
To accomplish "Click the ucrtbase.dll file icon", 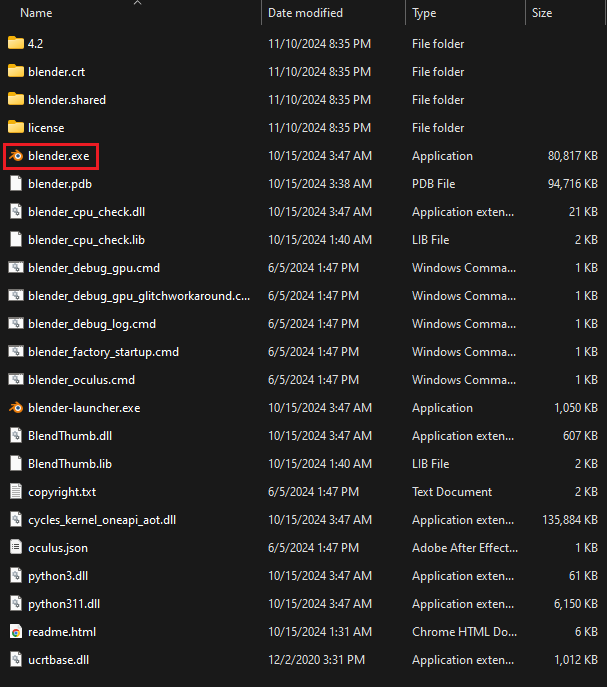I will (16, 660).
